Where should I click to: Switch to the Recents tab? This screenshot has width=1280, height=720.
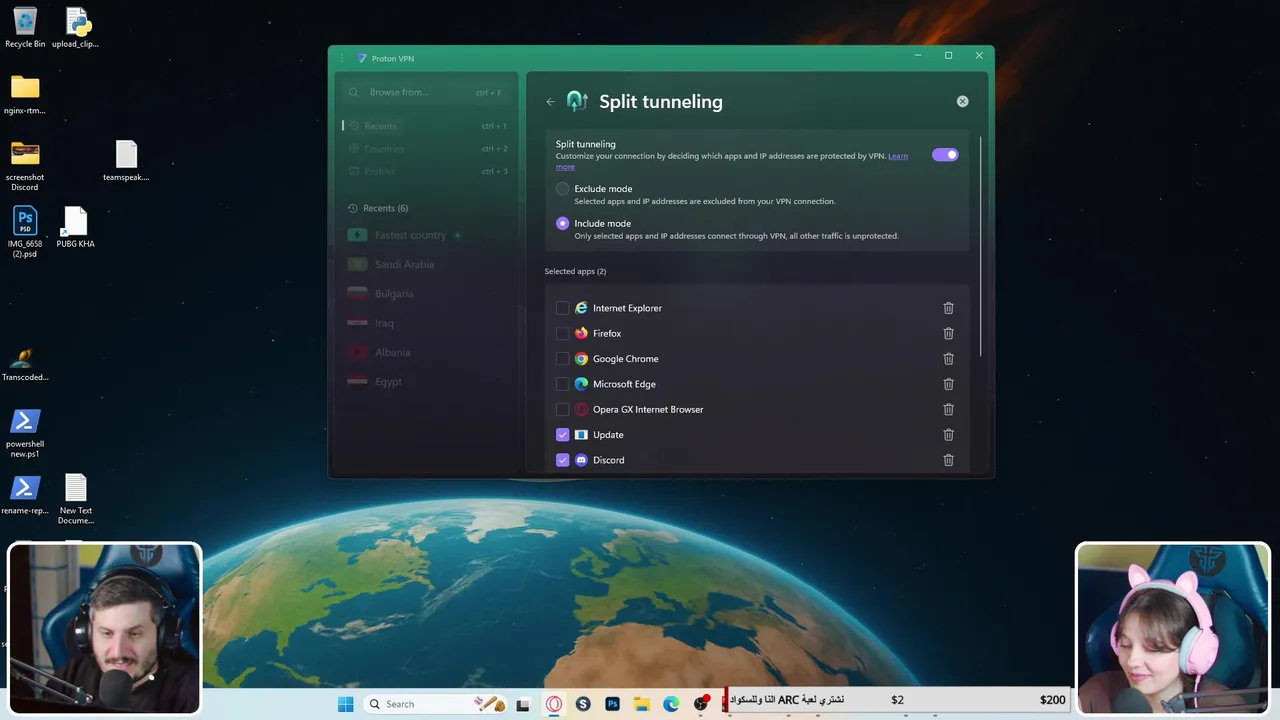426,126
